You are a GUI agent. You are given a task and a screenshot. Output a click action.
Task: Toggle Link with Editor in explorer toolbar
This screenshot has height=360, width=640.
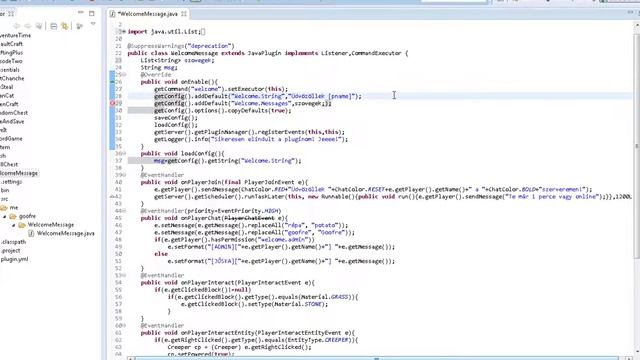(x=64, y=26)
